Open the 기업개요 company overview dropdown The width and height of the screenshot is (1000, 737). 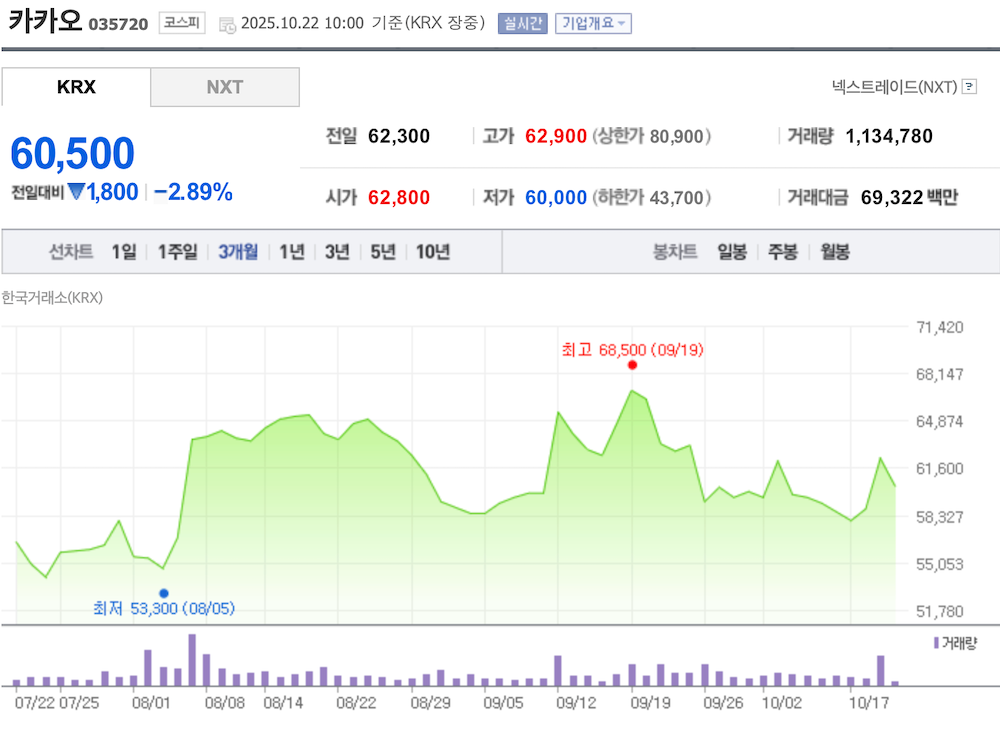coord(593,23)
